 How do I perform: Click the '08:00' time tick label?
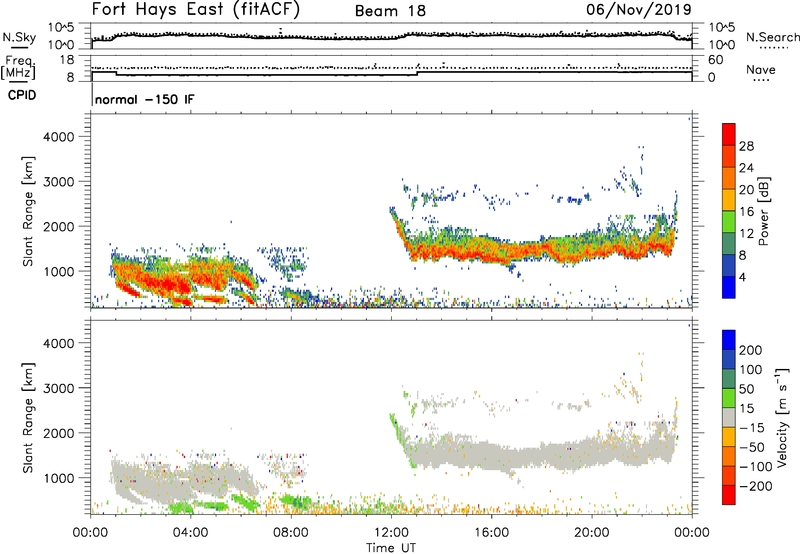click(x=290, y=533)
